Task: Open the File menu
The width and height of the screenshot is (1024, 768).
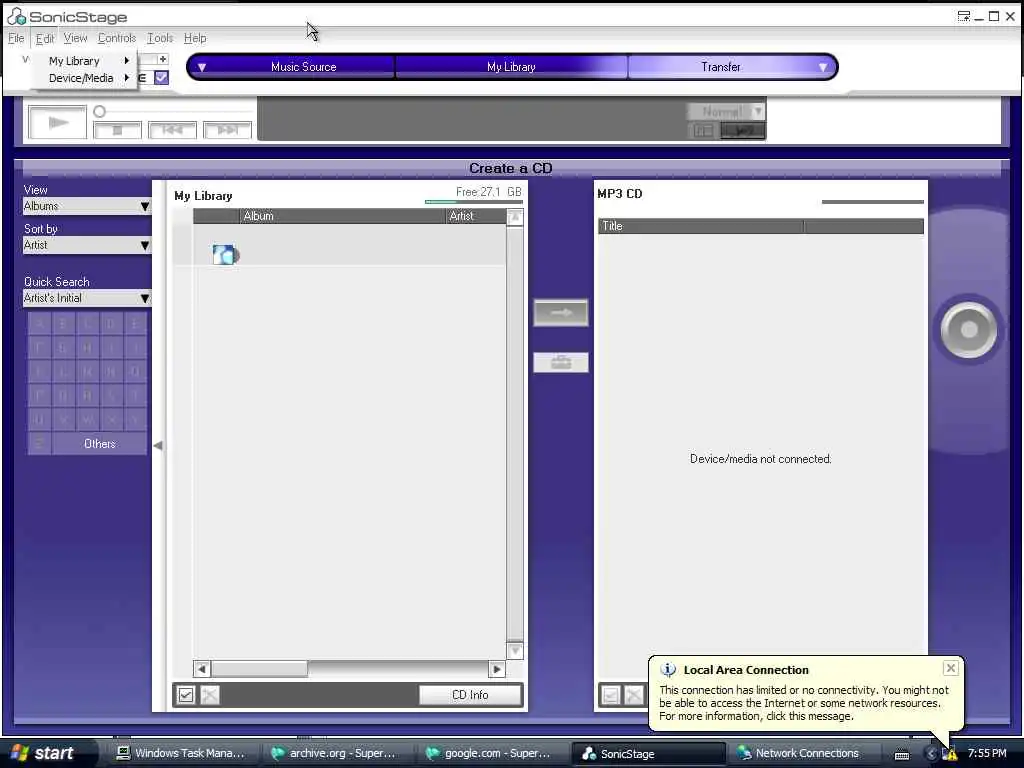Action: (x=16, y=39)
